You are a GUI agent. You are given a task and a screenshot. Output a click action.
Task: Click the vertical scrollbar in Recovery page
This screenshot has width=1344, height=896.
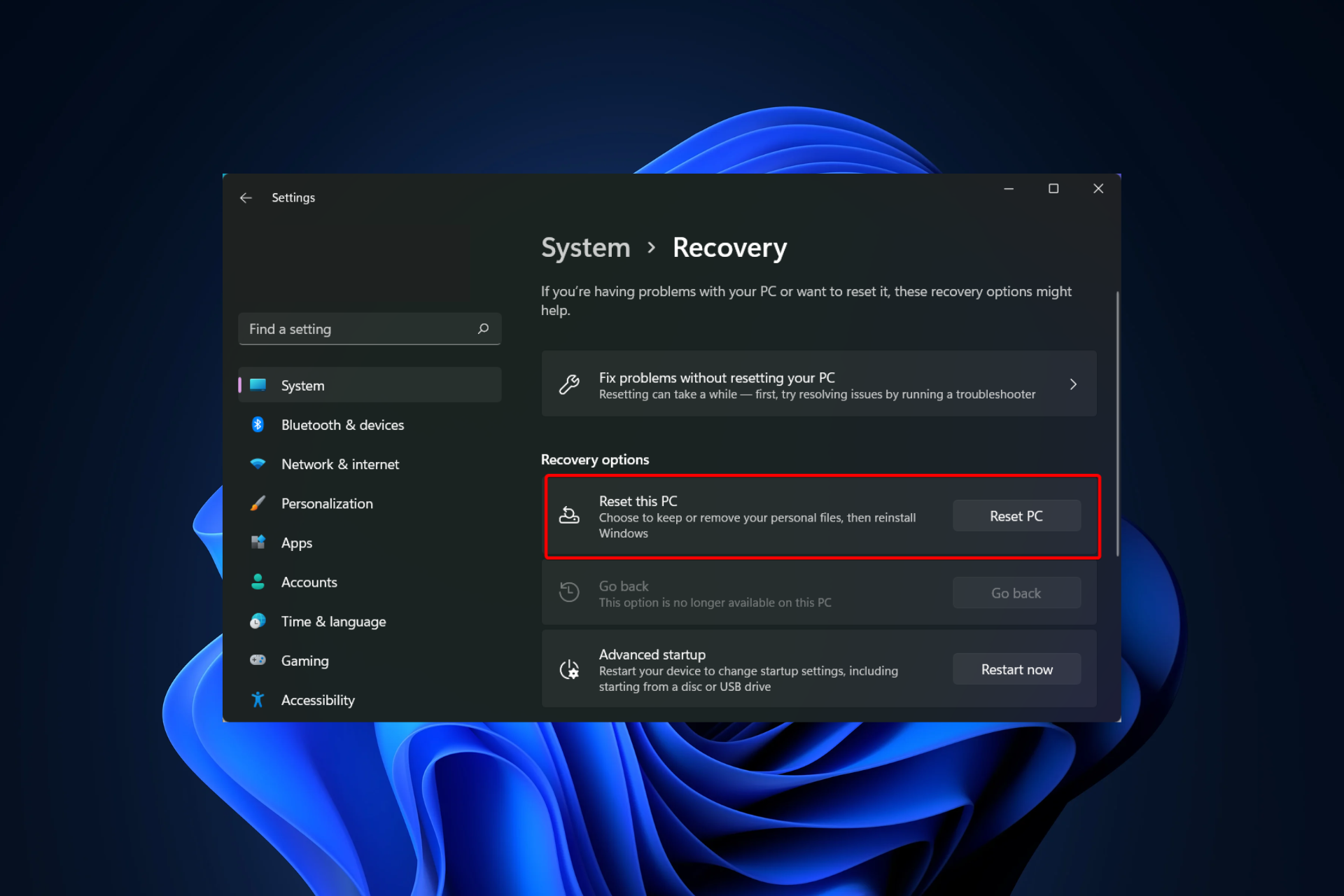tap(1117, 423)
